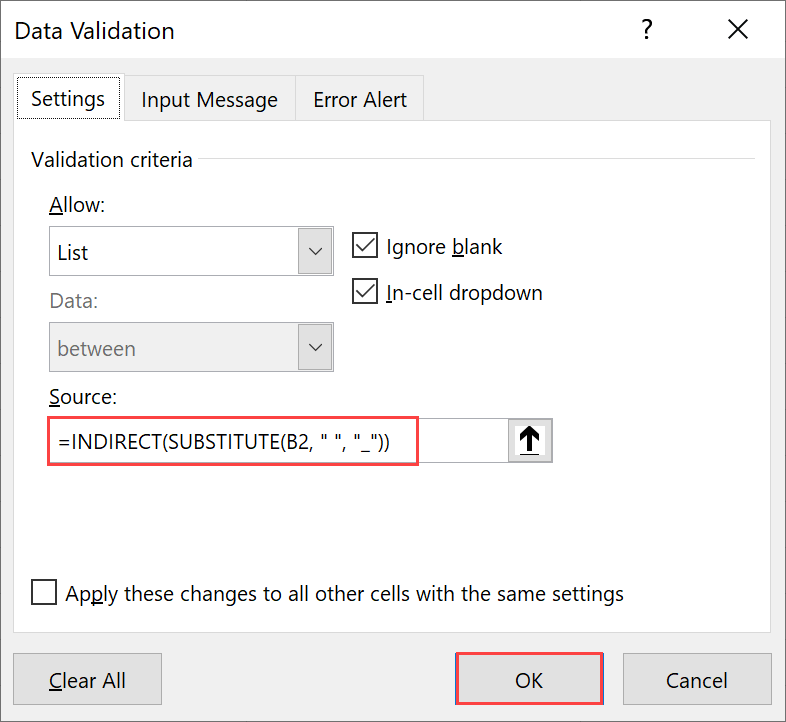Close the Data Validation dialog
The height and width of the screenshot is (722, 786).
click(738, 30)
